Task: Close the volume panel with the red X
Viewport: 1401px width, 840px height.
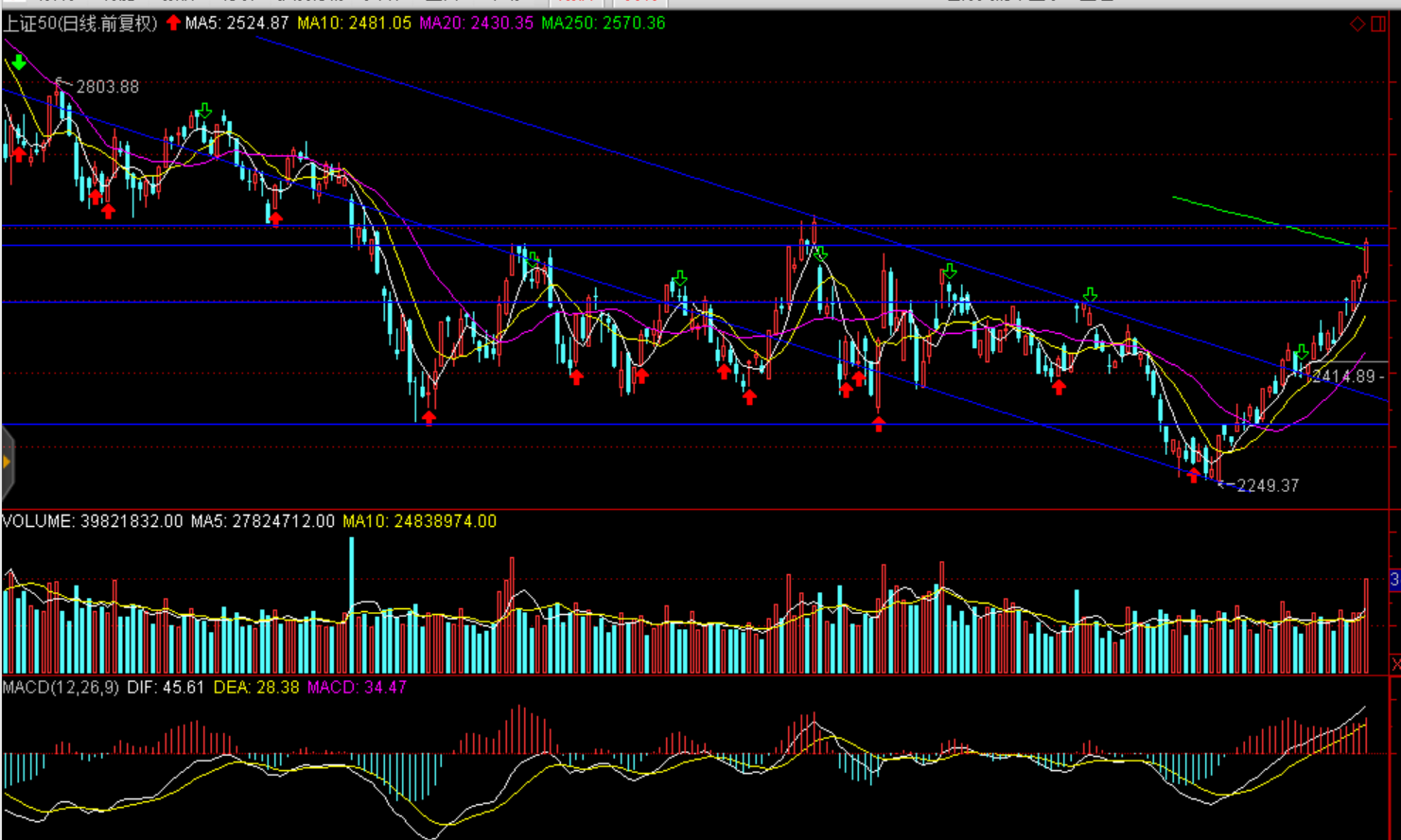Action: [x=1395, y=665]
